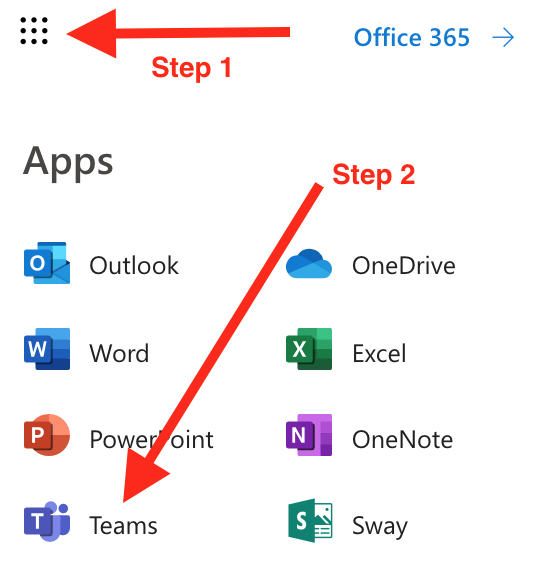Launch the PowerPoint app icon
The image size is (548, 580).
click(x=47, y=435)
